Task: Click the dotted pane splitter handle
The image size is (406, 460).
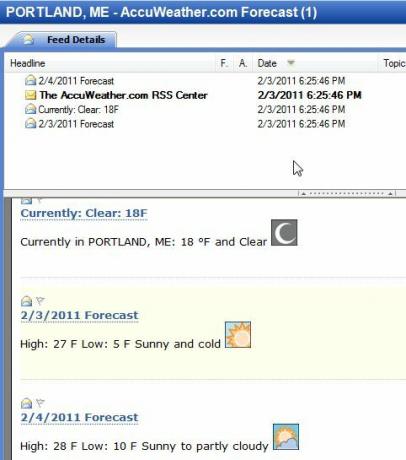Action: (347, 193)
